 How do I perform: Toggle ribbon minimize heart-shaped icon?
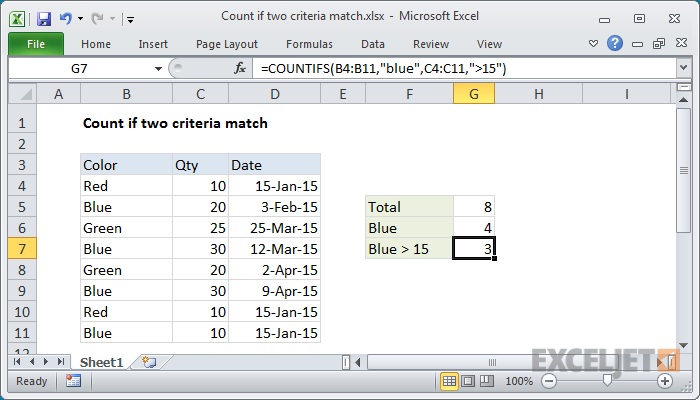[x=593, y=44]
